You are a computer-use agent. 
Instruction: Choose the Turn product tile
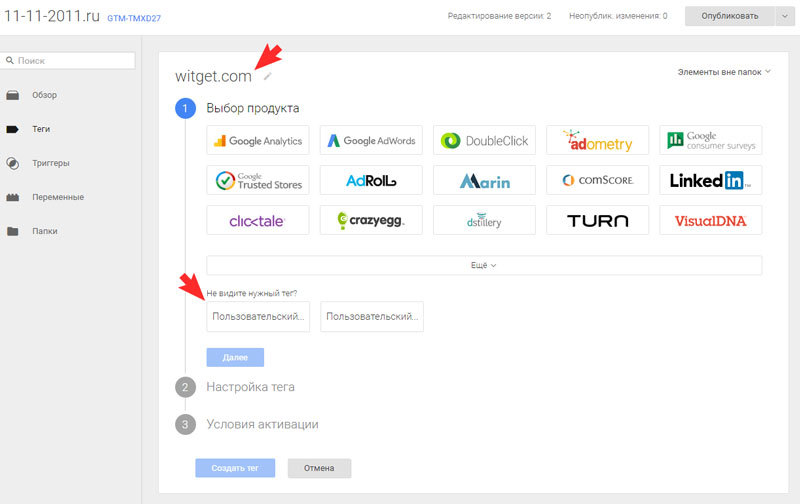(597, 220)
